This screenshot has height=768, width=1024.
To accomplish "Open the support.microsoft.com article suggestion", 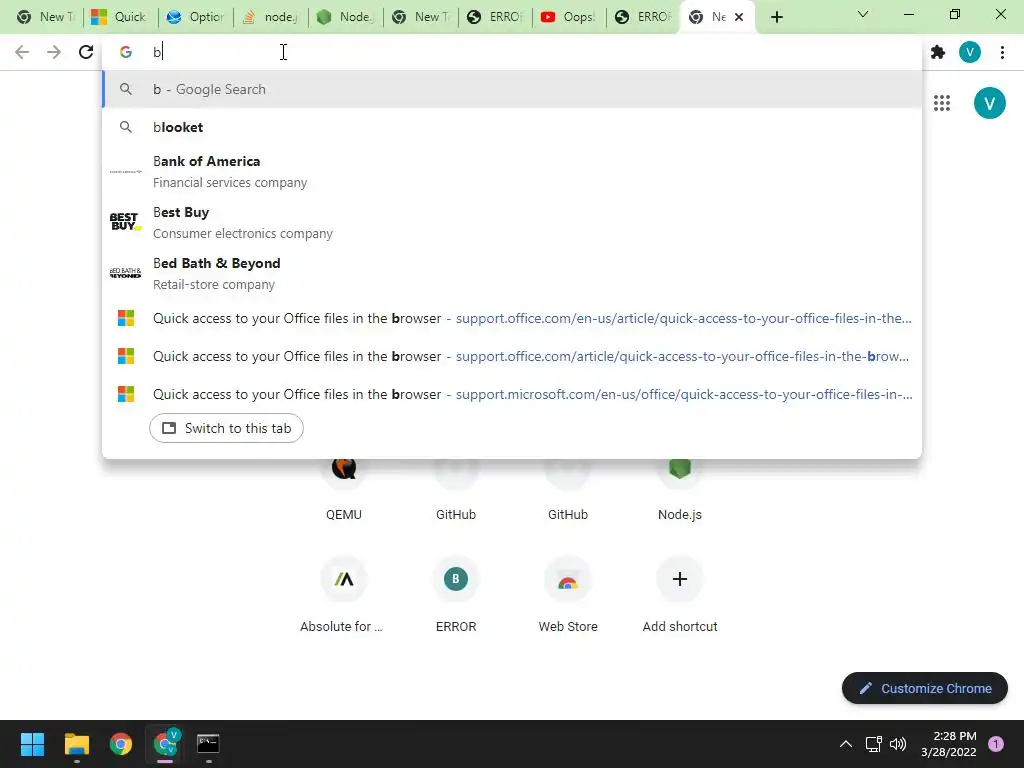I will 512,394.
